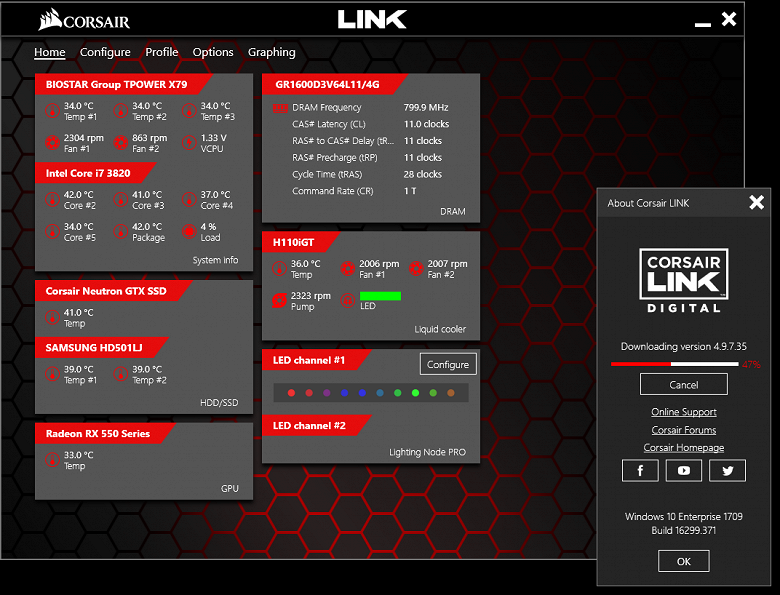The height and width of the screenshot is (595, 780).
Task: Click the Corsair Neutron GTX SSD Temp icon
Action: 53,317
